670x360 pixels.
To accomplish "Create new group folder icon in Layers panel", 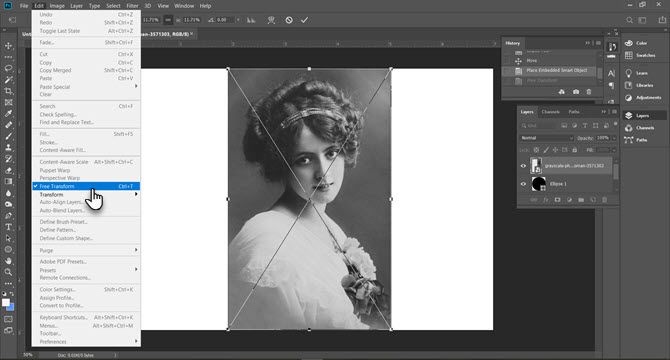I will point(581,200).
